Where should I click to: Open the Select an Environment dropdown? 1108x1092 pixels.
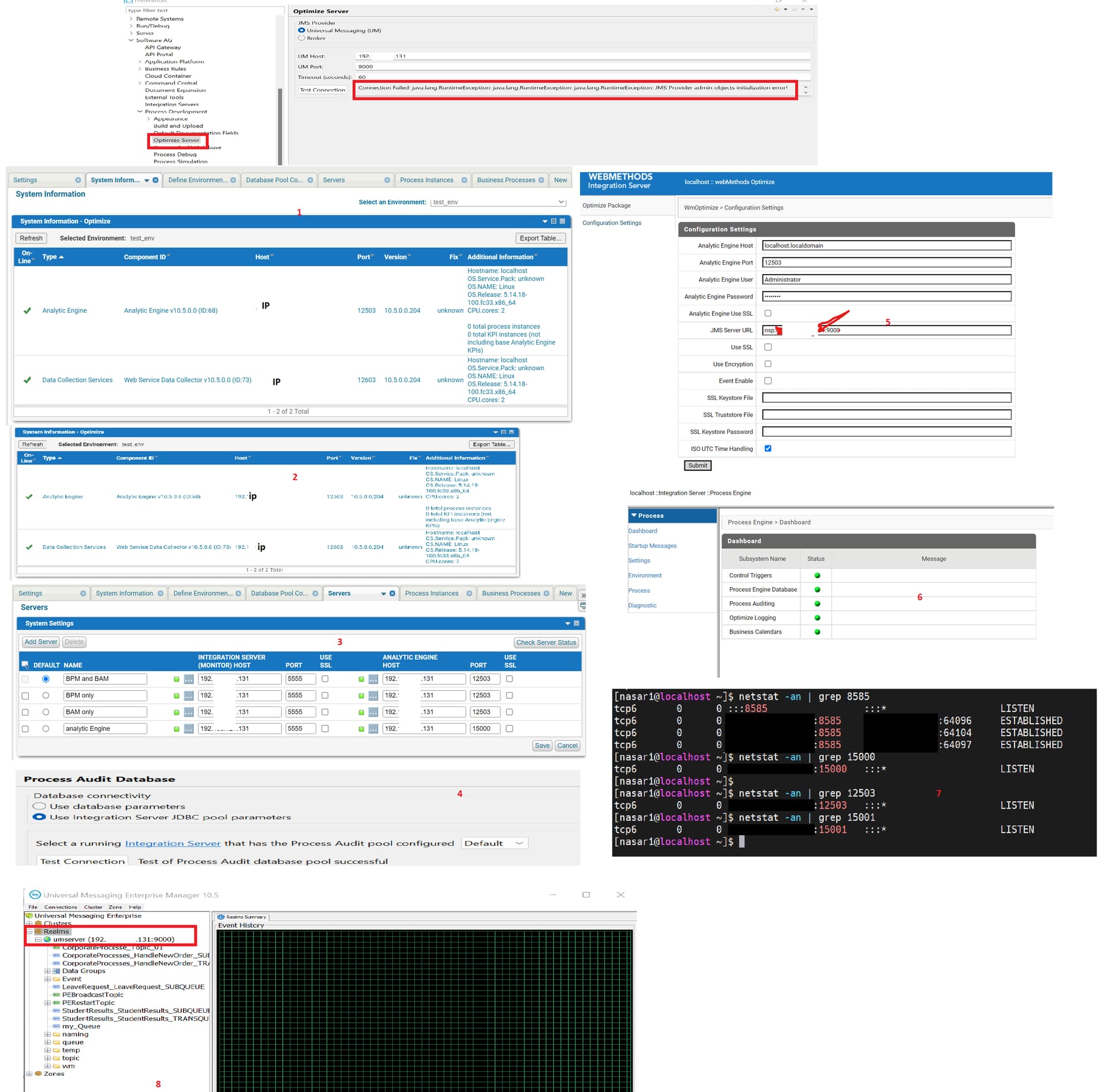pos(498,202)
